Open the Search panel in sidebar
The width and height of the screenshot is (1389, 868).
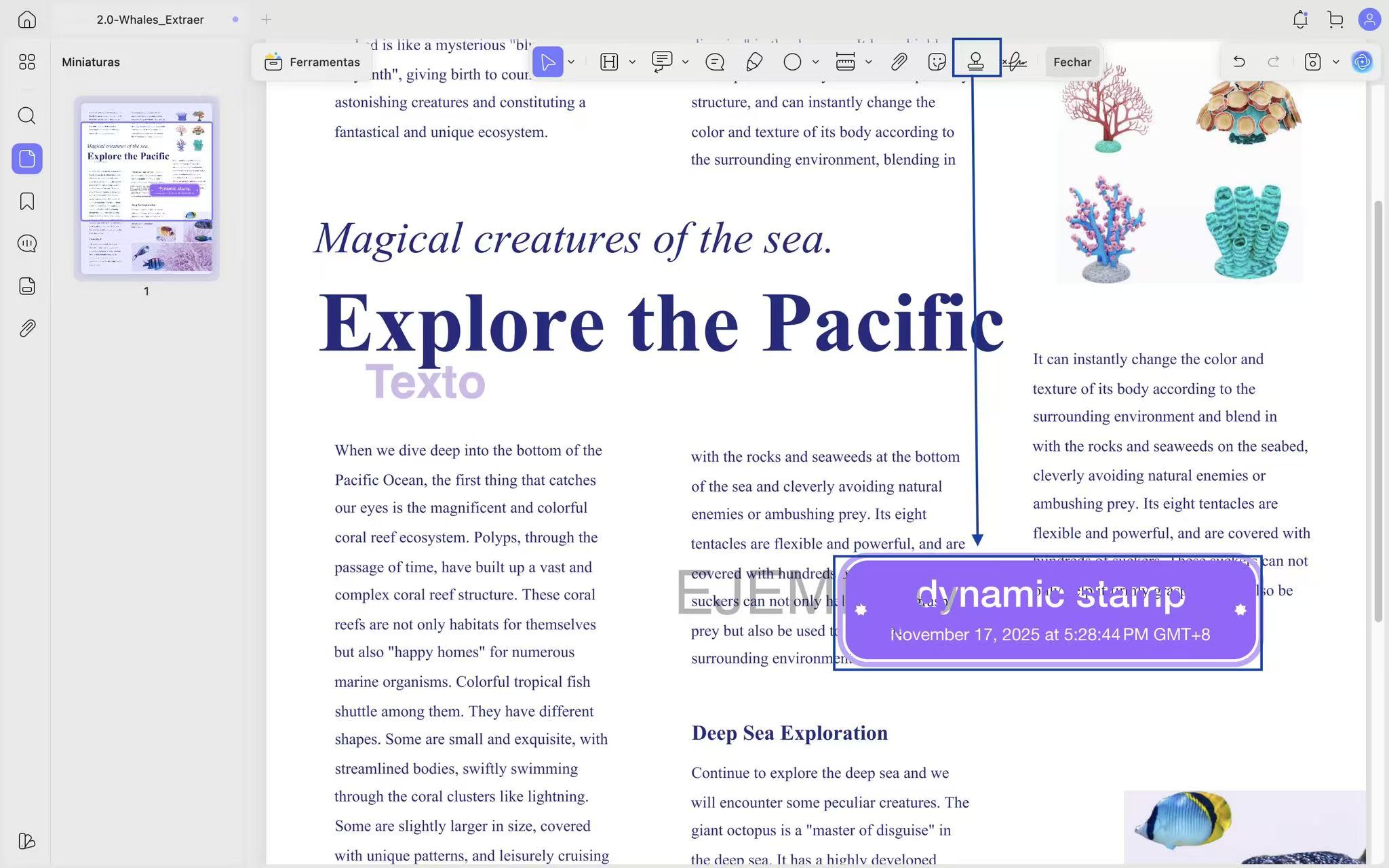[27, 116]
